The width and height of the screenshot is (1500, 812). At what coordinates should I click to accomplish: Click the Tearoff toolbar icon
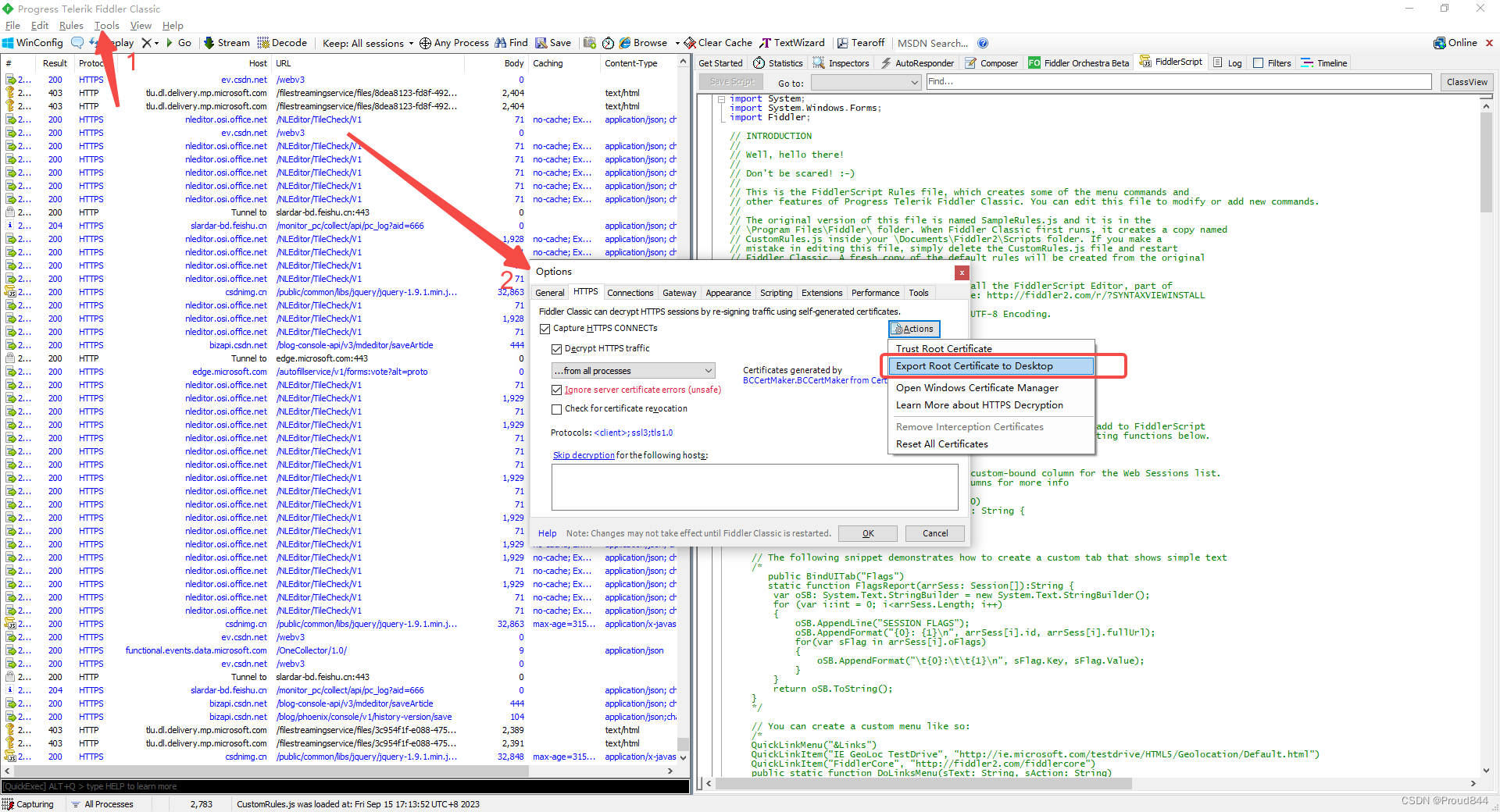(x=861, y=43)
